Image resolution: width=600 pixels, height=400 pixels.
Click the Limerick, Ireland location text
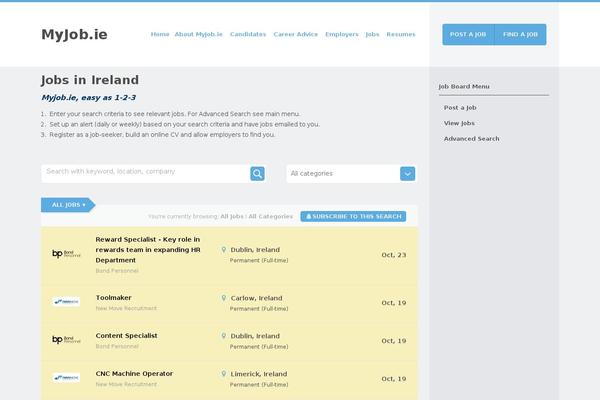259,374
